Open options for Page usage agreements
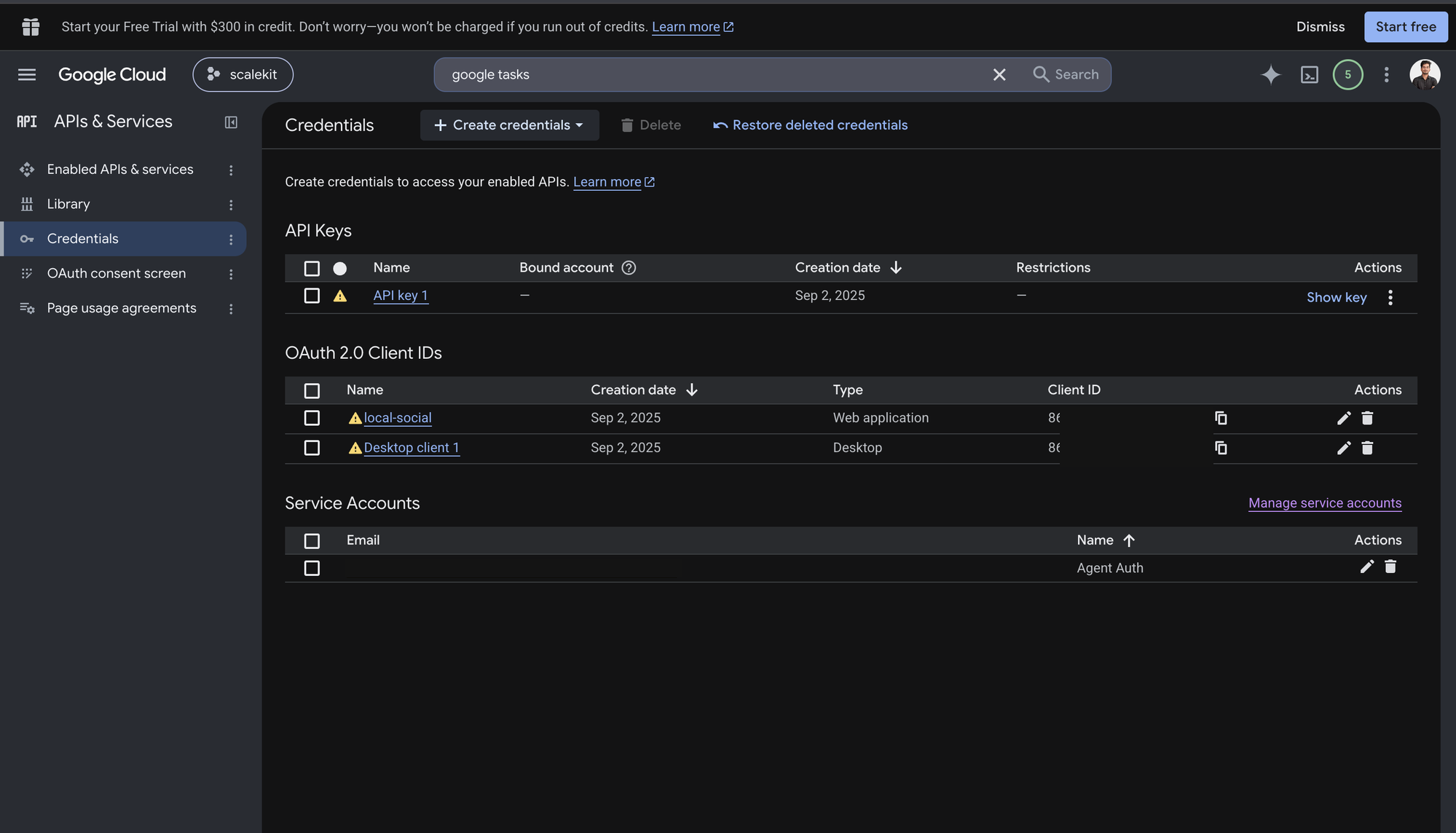1456x833 pixels. tap(231, 309)
